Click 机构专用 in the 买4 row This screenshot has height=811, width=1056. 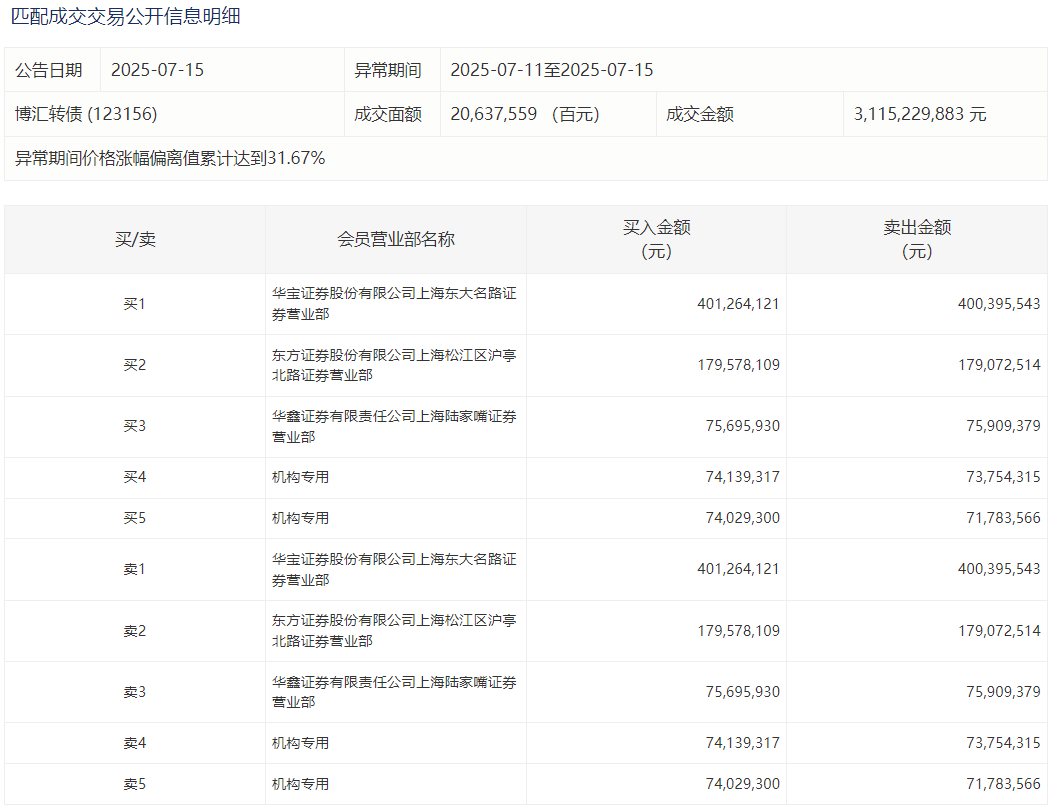[x=300, y=478]
